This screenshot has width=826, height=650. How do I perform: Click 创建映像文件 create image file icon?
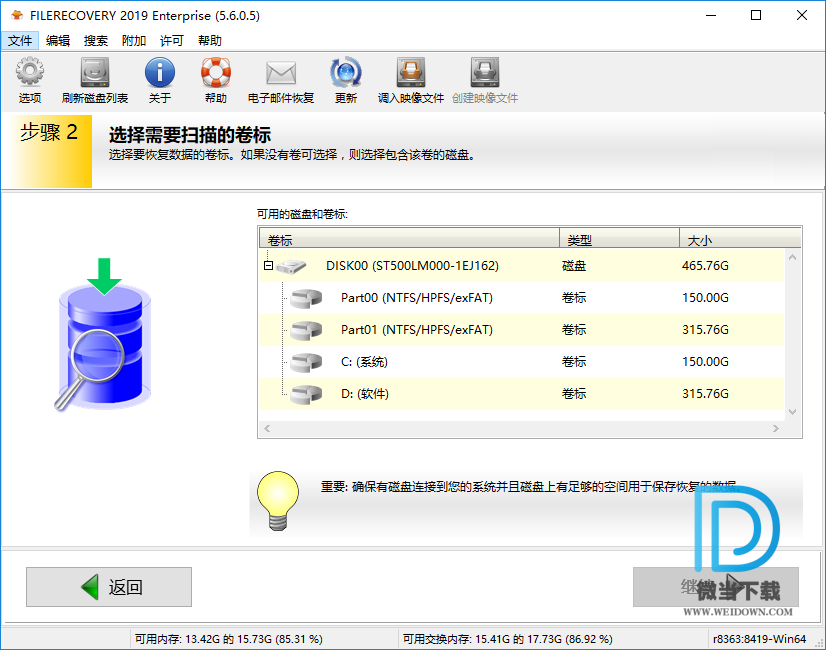point(485,72)
